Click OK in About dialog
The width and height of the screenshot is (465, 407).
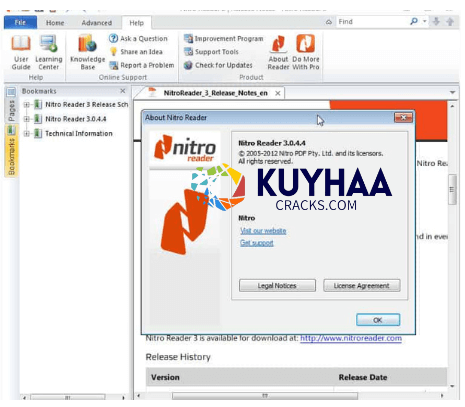(x=378, y=320)
